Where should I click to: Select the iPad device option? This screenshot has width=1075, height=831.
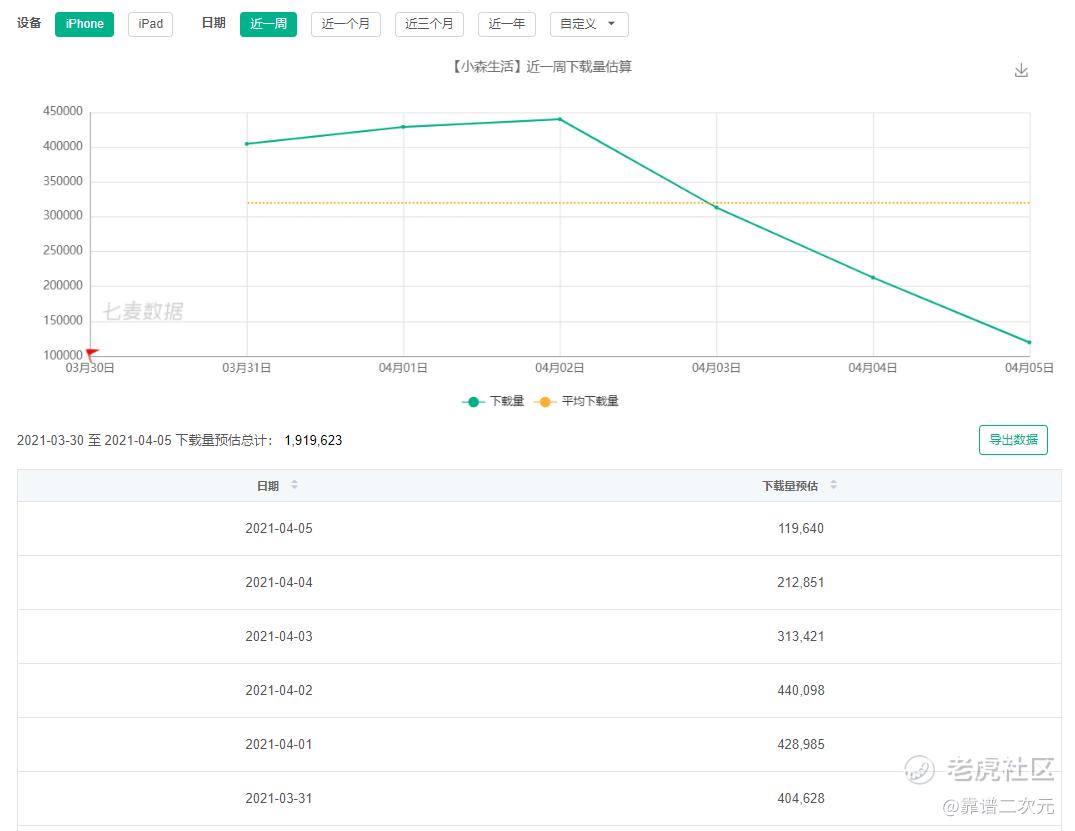coord(150,24)
